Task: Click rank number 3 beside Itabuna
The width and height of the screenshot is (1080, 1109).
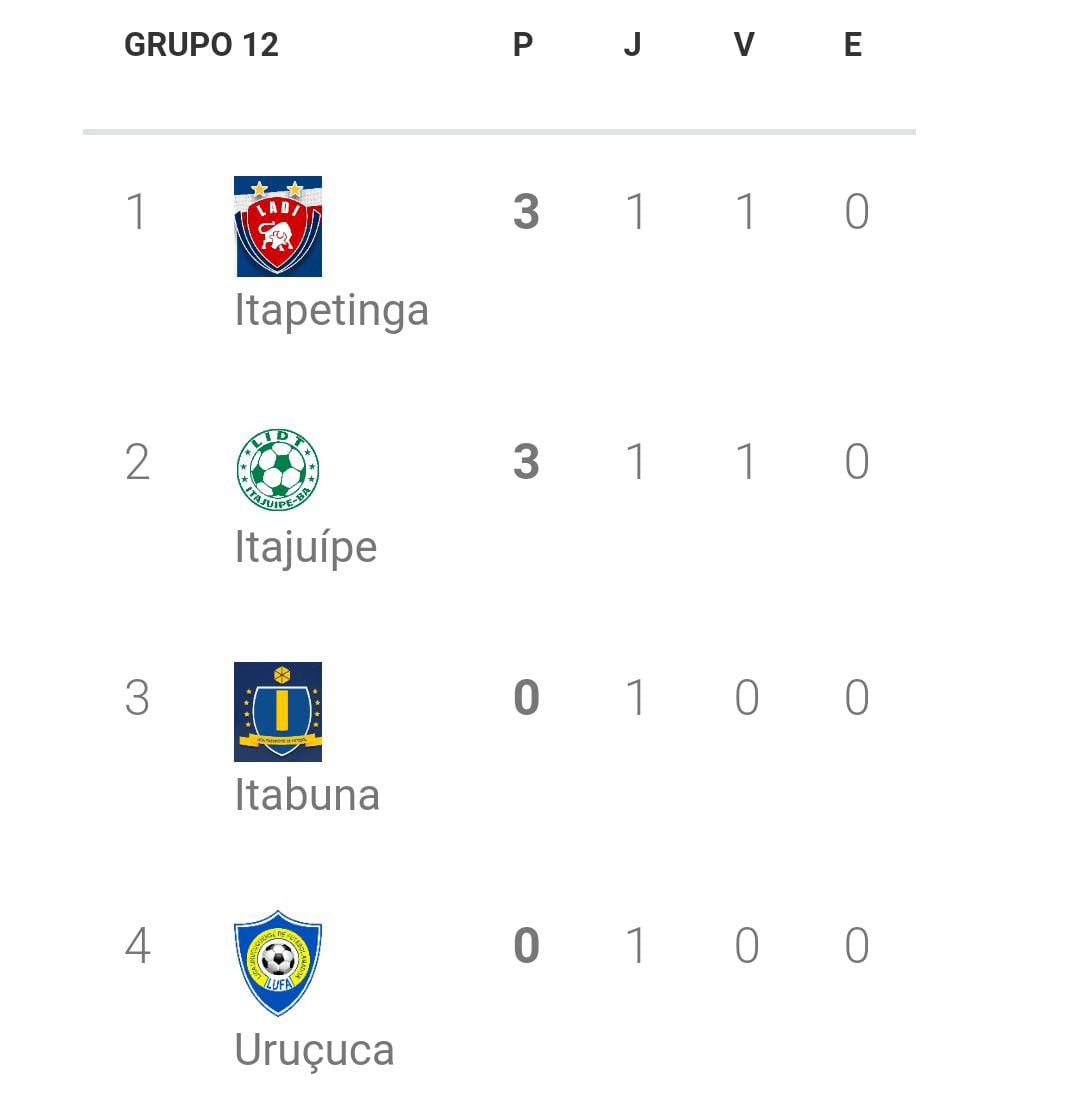Action: 137,698
